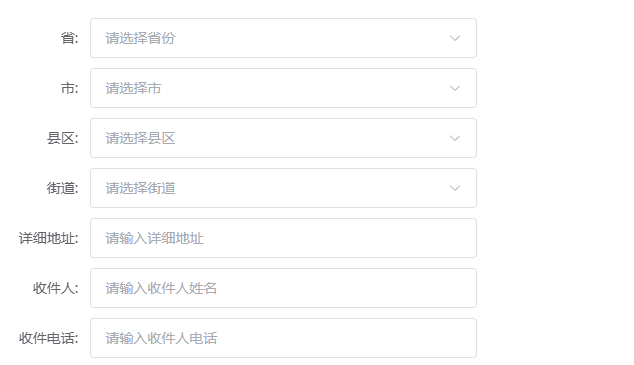The height and width of the screenshot is (365, 634).
Task: Click the 街道: label text
Action: (62, 188)
